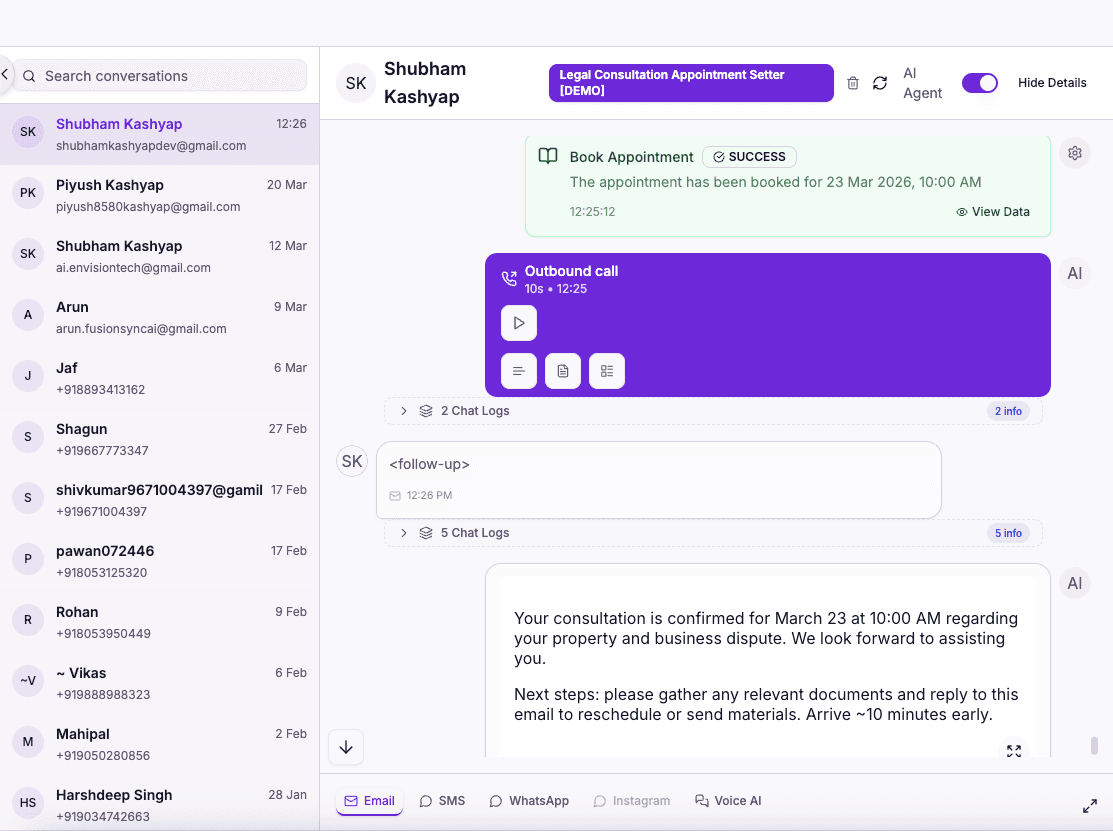The width and height of the screenshot is (1113, 831).
Task: Click the Legal Consultation Appointment Setter button
Action: click(690, 83)
